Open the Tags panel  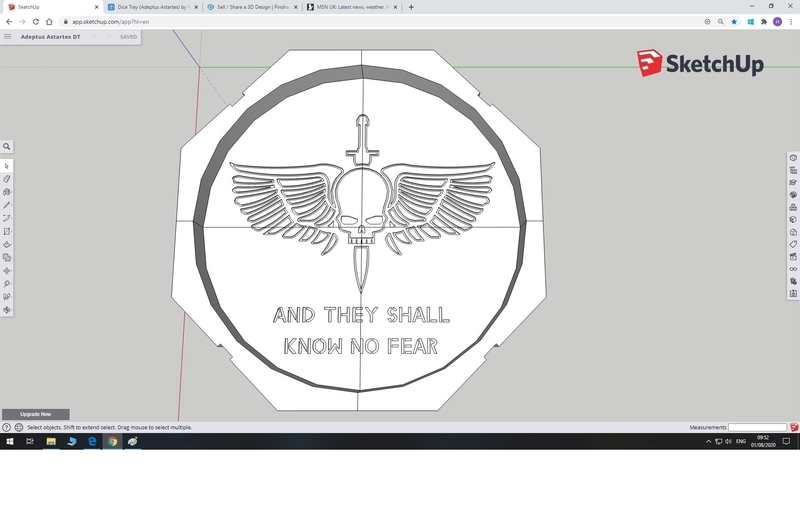click(x=793, y=244)
